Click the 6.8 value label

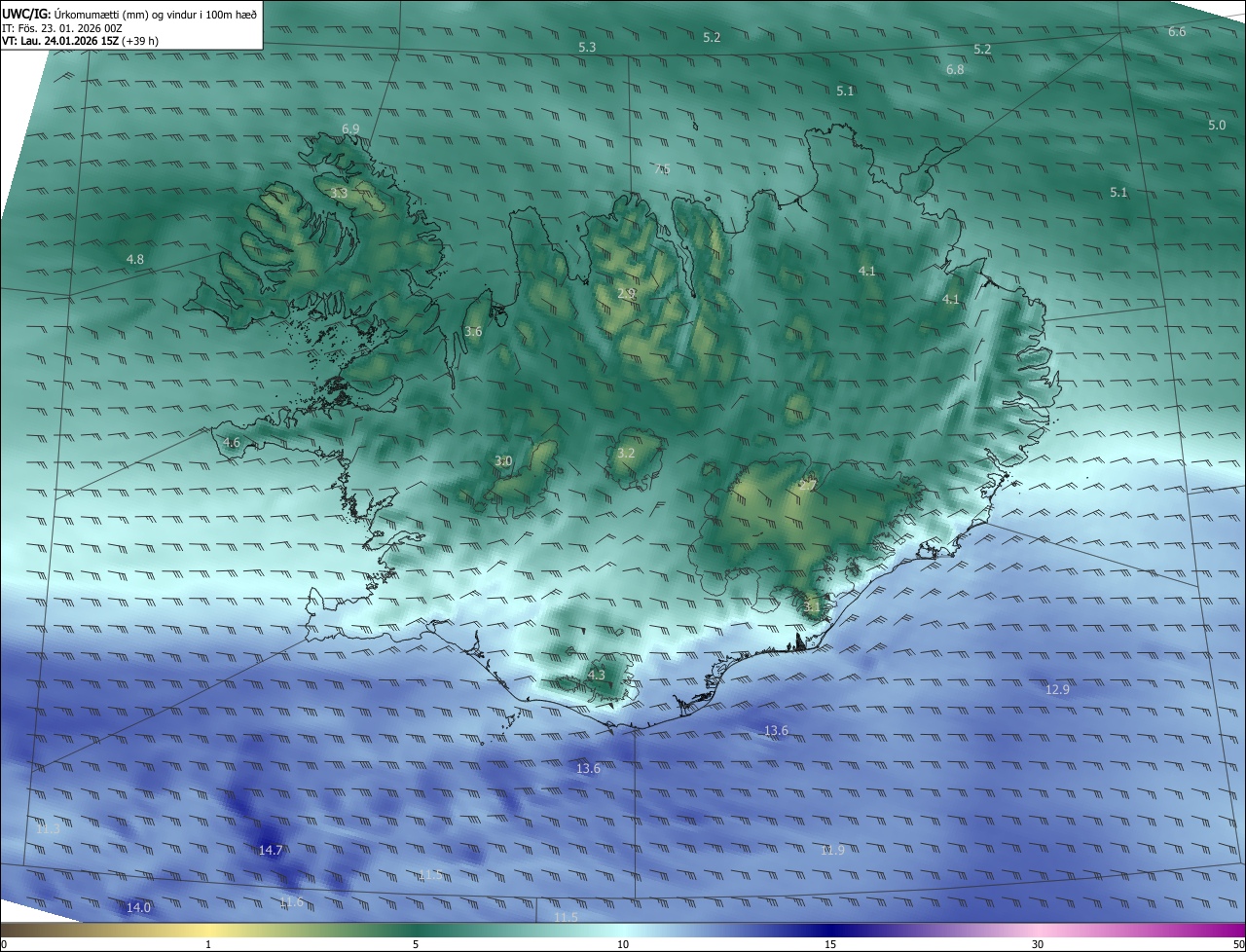coord(955,70)
